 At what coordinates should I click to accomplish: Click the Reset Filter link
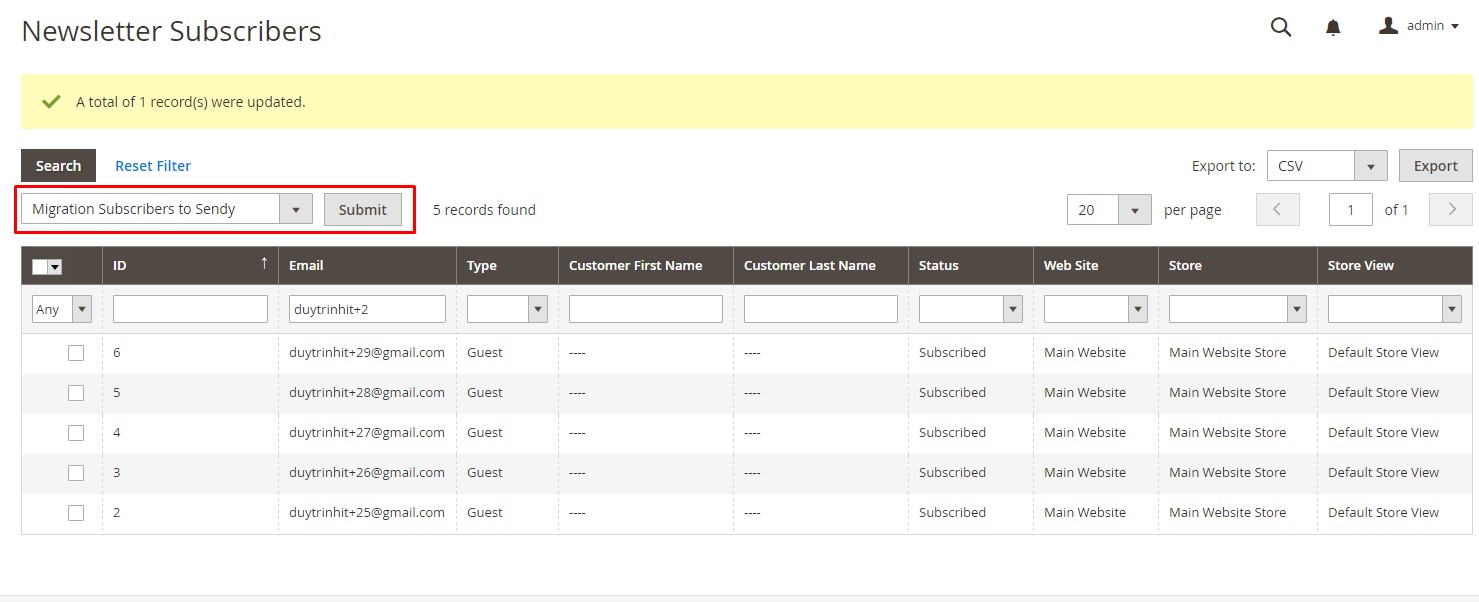(x=153, y=166)
